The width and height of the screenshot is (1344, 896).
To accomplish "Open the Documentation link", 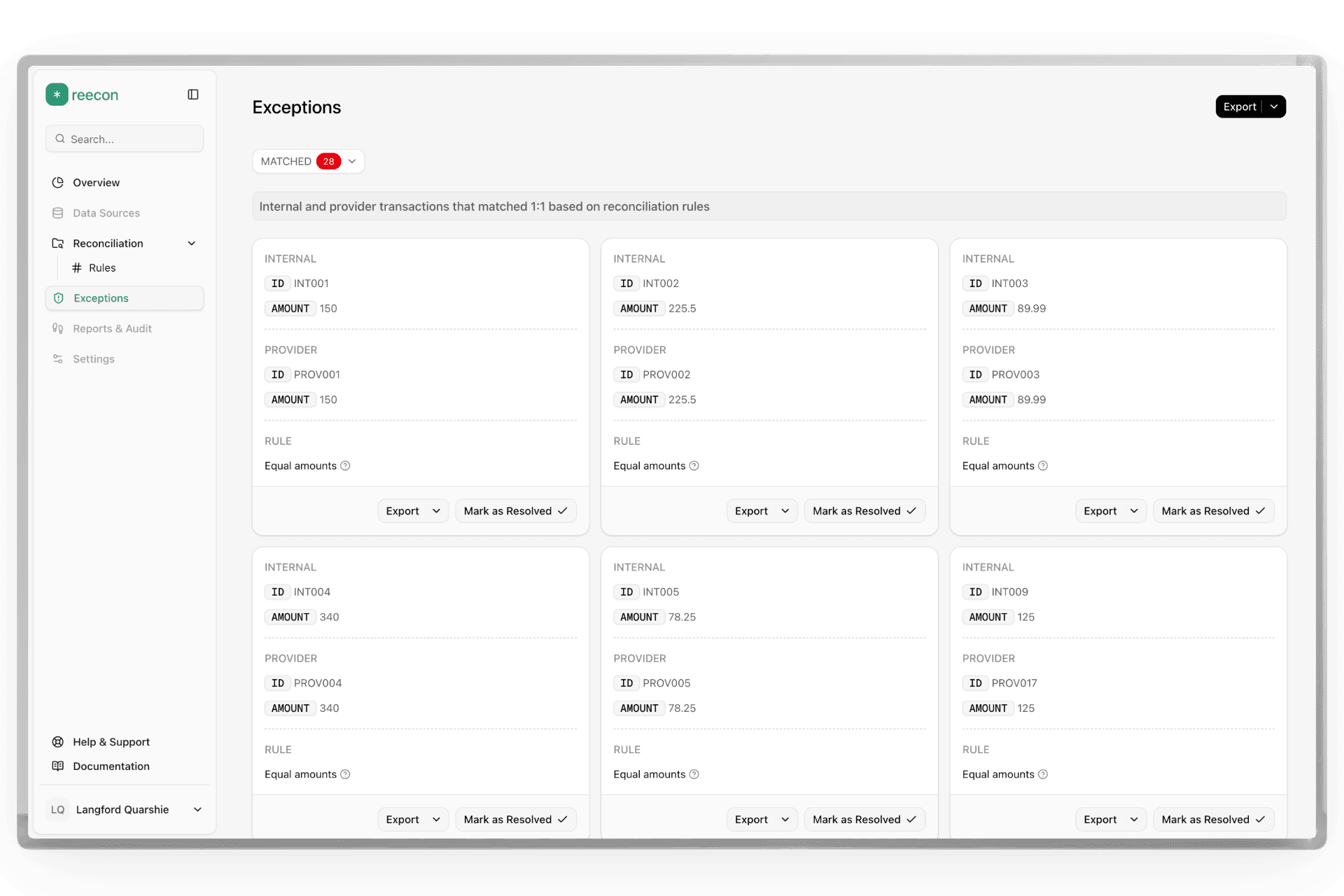I will (x=111, y=766).
